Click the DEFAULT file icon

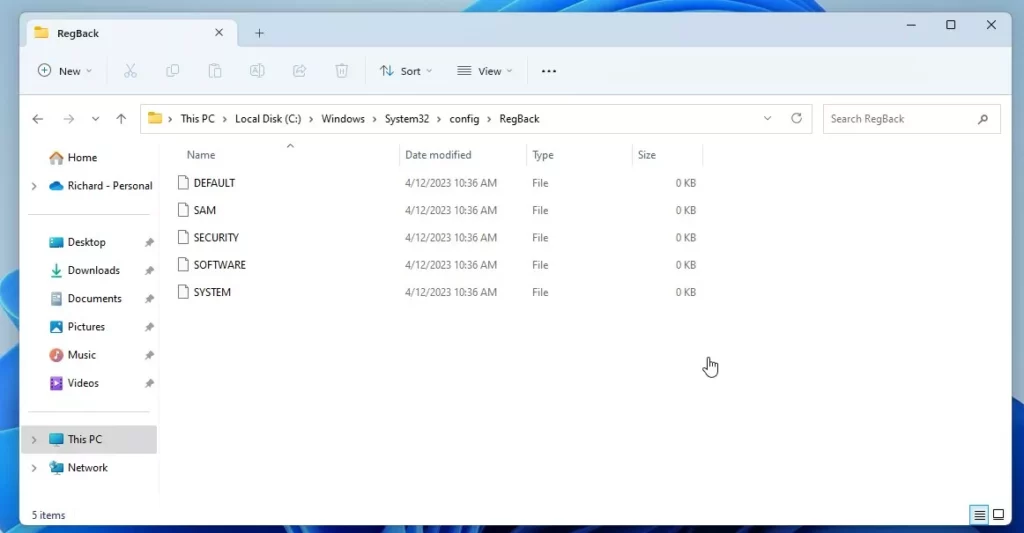(184, 183)
